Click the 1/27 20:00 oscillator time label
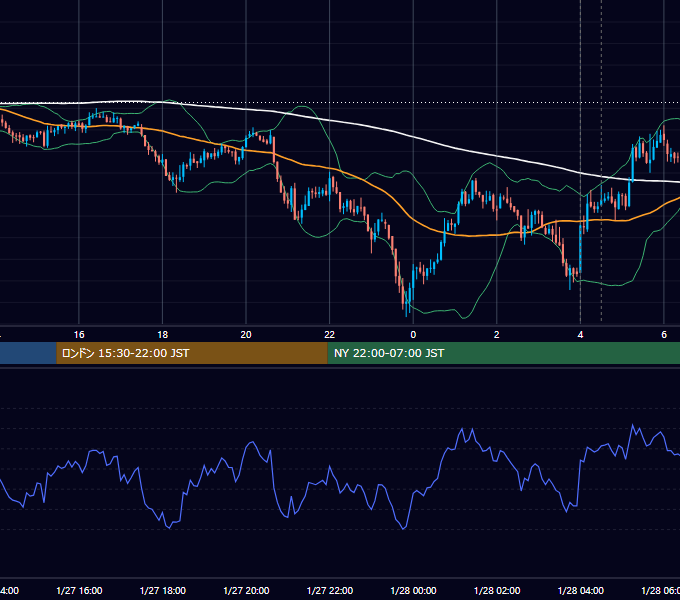This screenshot has height=600, width=680. [246, 590]
